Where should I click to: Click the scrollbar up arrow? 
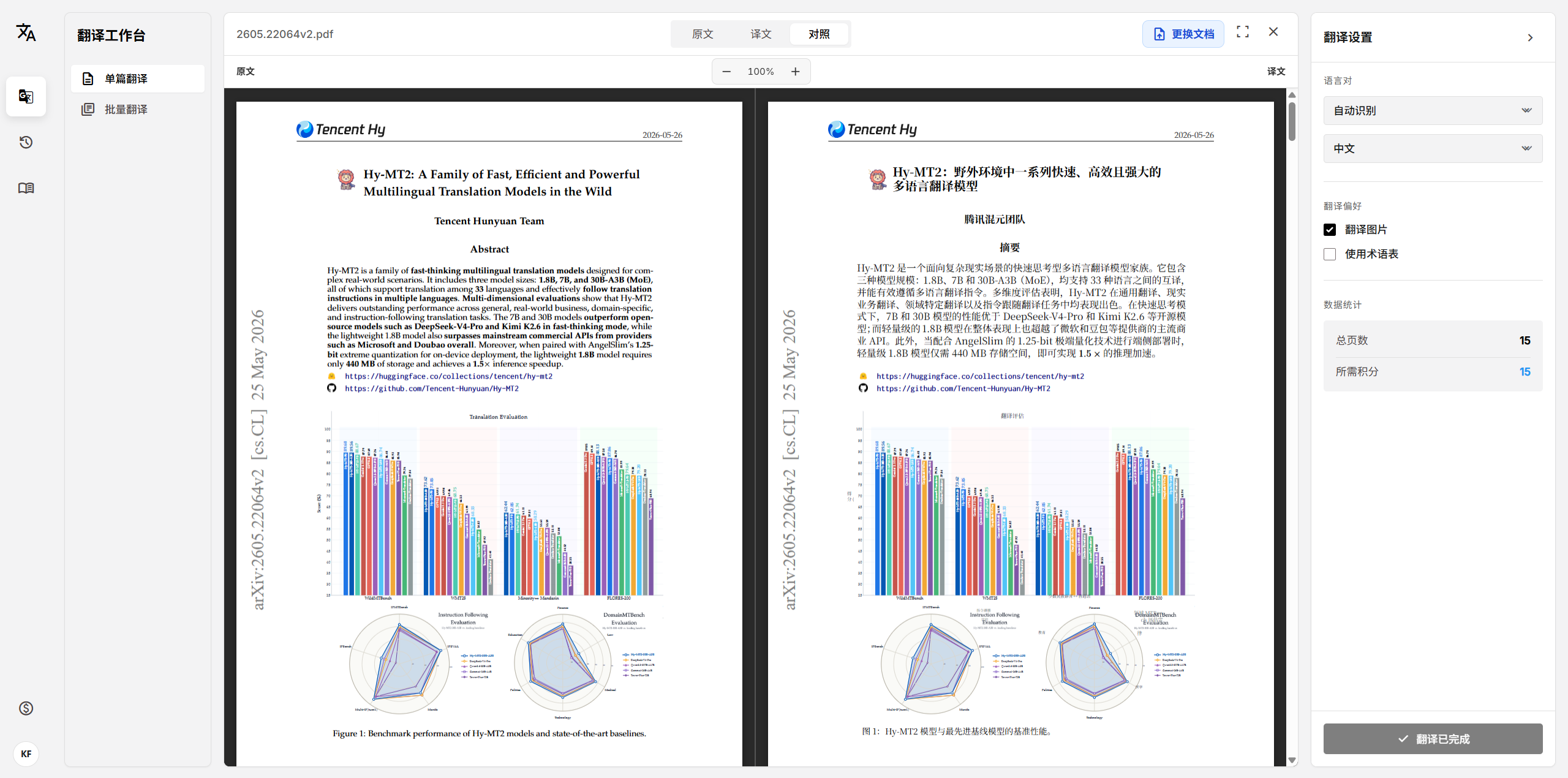coord(1292,94)
